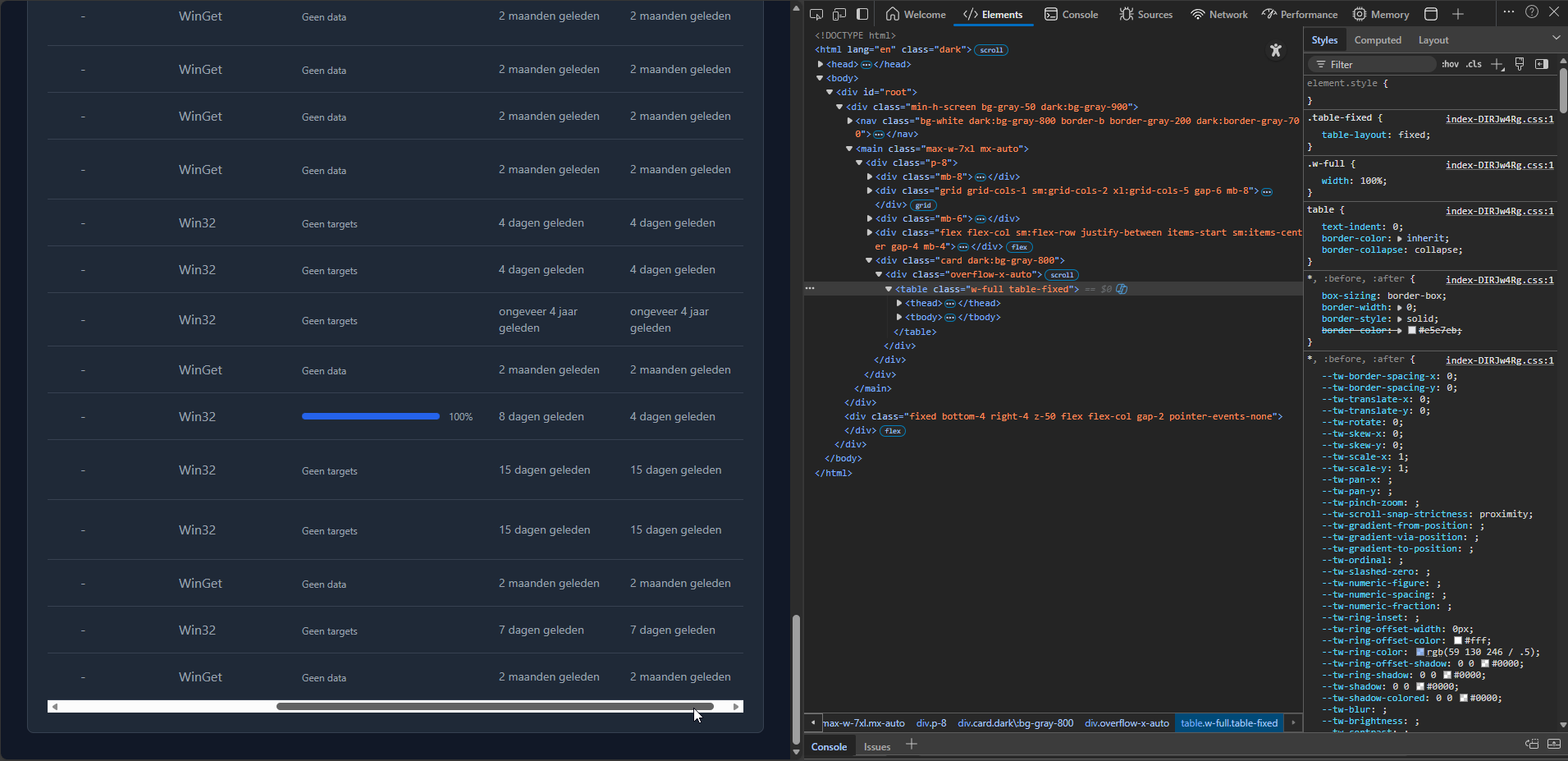This screenshot has height=761, width=1568.
Task: Activate the inspect element picker tool
Action: [816, 14]
